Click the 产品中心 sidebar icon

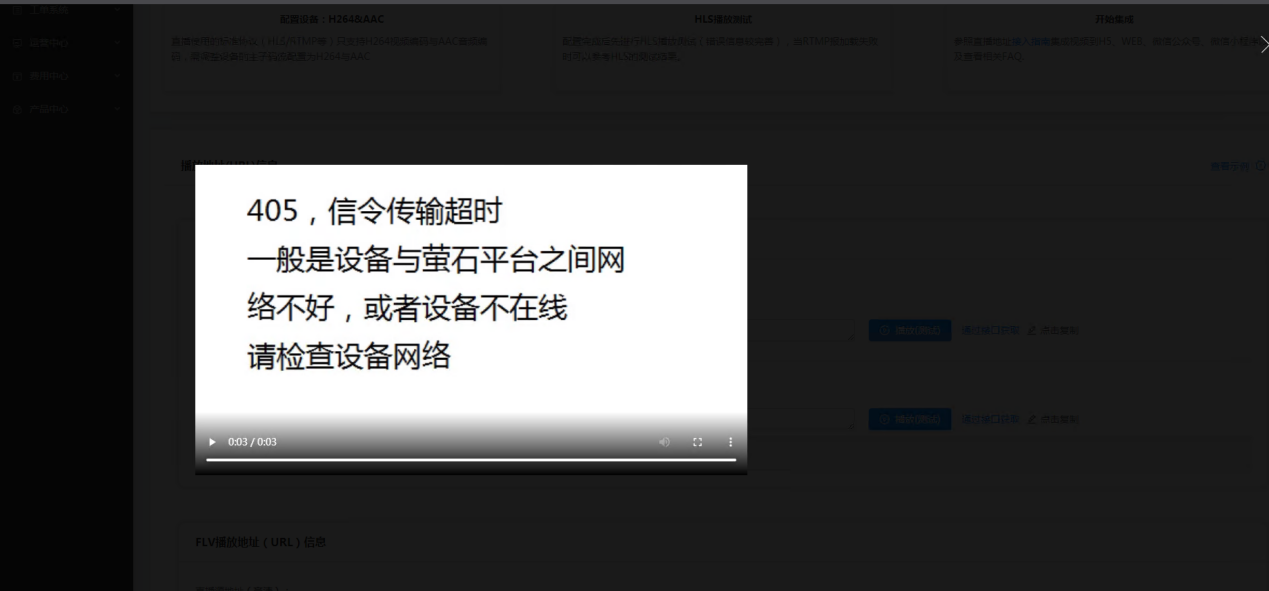coord(18,109)
